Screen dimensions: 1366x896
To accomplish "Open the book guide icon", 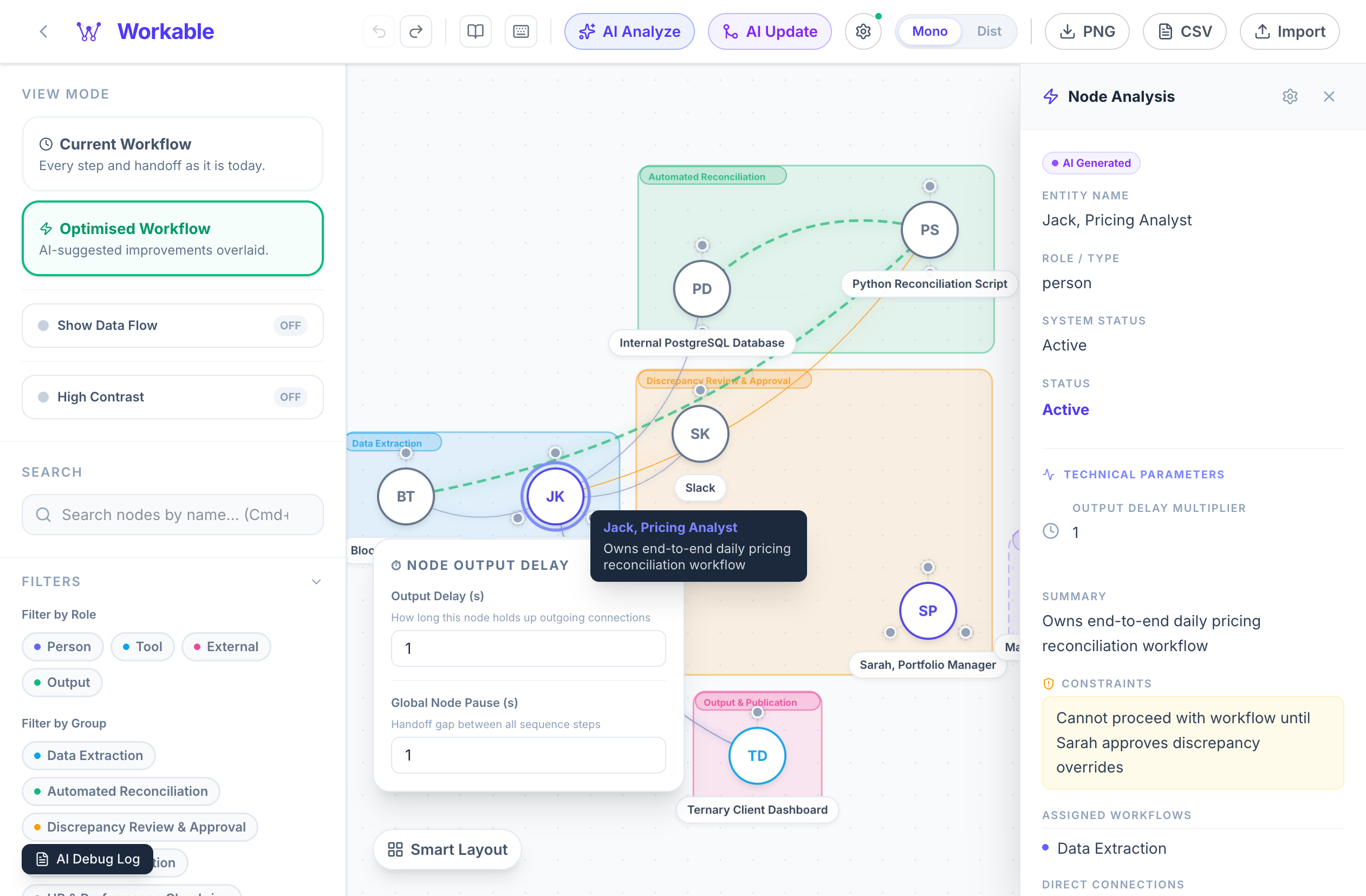I will coord(475,31).
